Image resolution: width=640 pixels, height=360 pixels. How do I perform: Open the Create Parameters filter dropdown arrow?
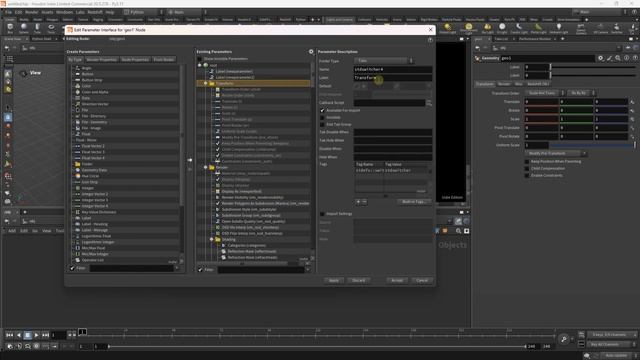coord(177,268)
